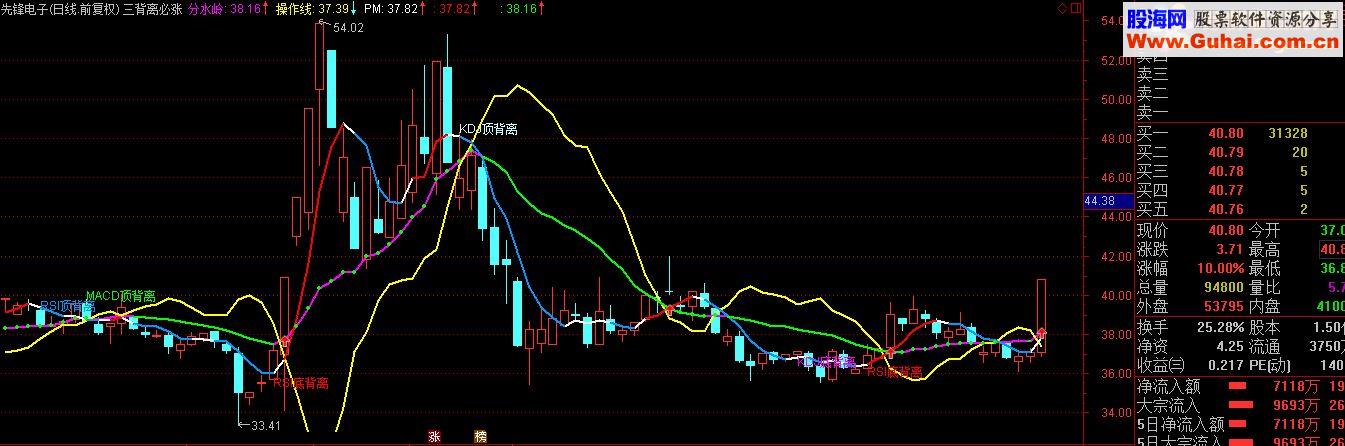Image resolution: width=1345 pixels, height=446 pixels.
Task: Click the red RSI底背离 annotation near the 33.41 low
Action: 300,382
